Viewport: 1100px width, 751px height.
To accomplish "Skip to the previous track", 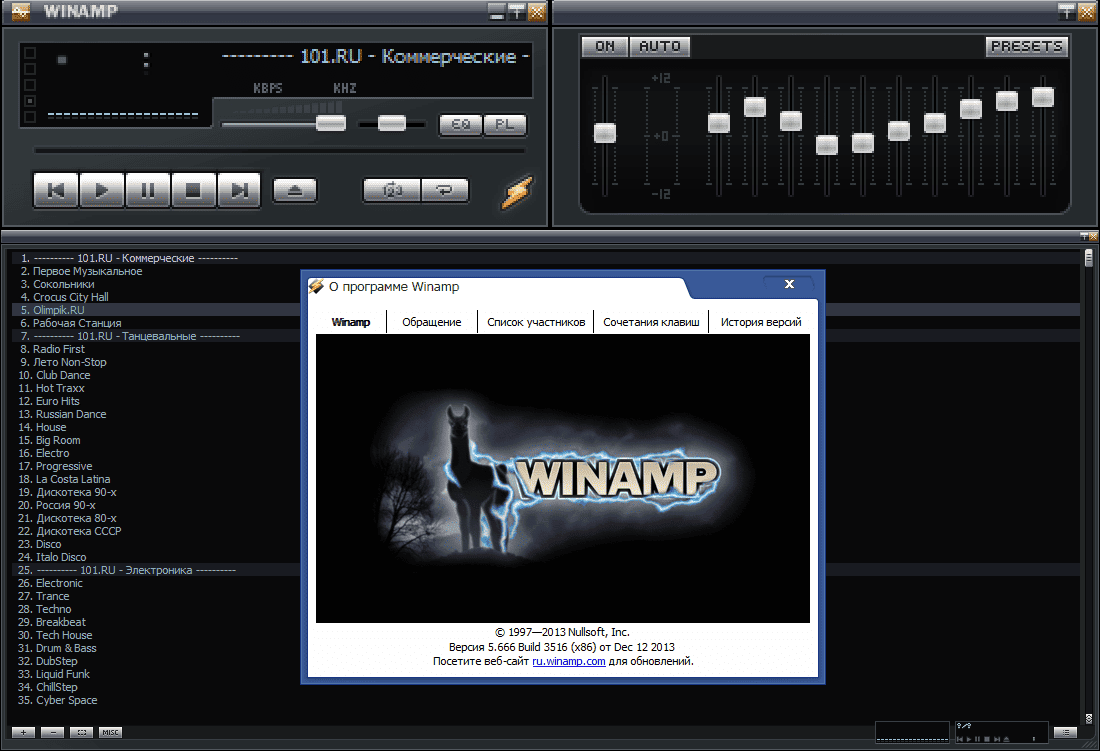I will pyautogui.click(x=56, y=190).
